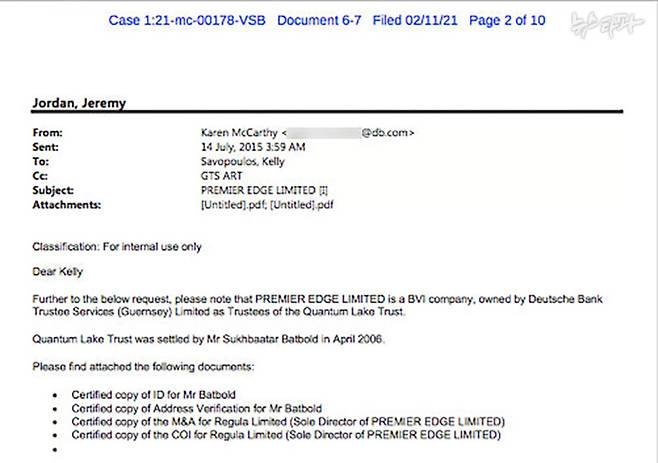Click the sent date 14 July, 2015
The height and width of the screenshot is (463, 658).
coord(256,145)
